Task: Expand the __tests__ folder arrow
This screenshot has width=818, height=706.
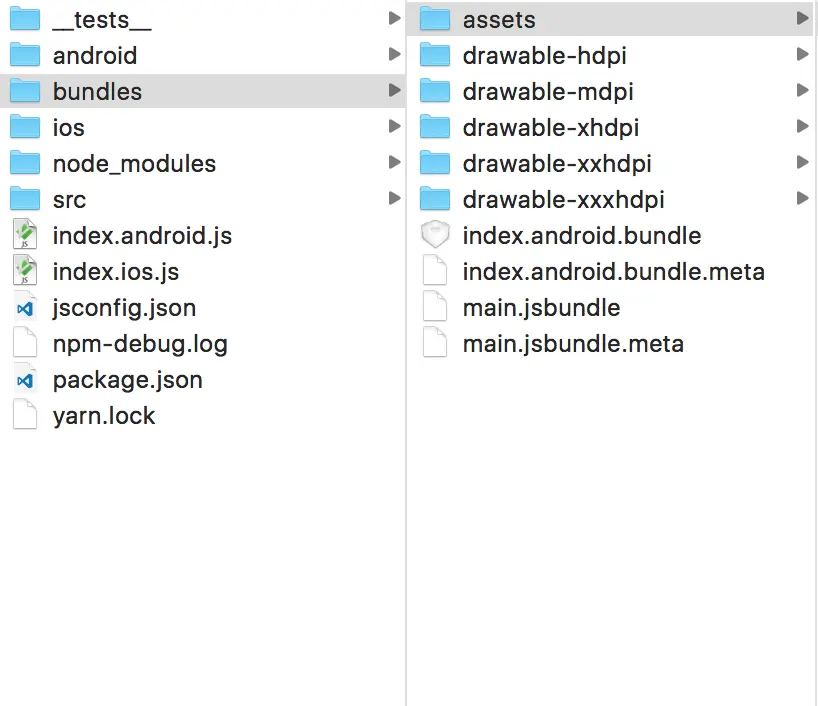Action: pyautogui.click(x=395, y=19)
